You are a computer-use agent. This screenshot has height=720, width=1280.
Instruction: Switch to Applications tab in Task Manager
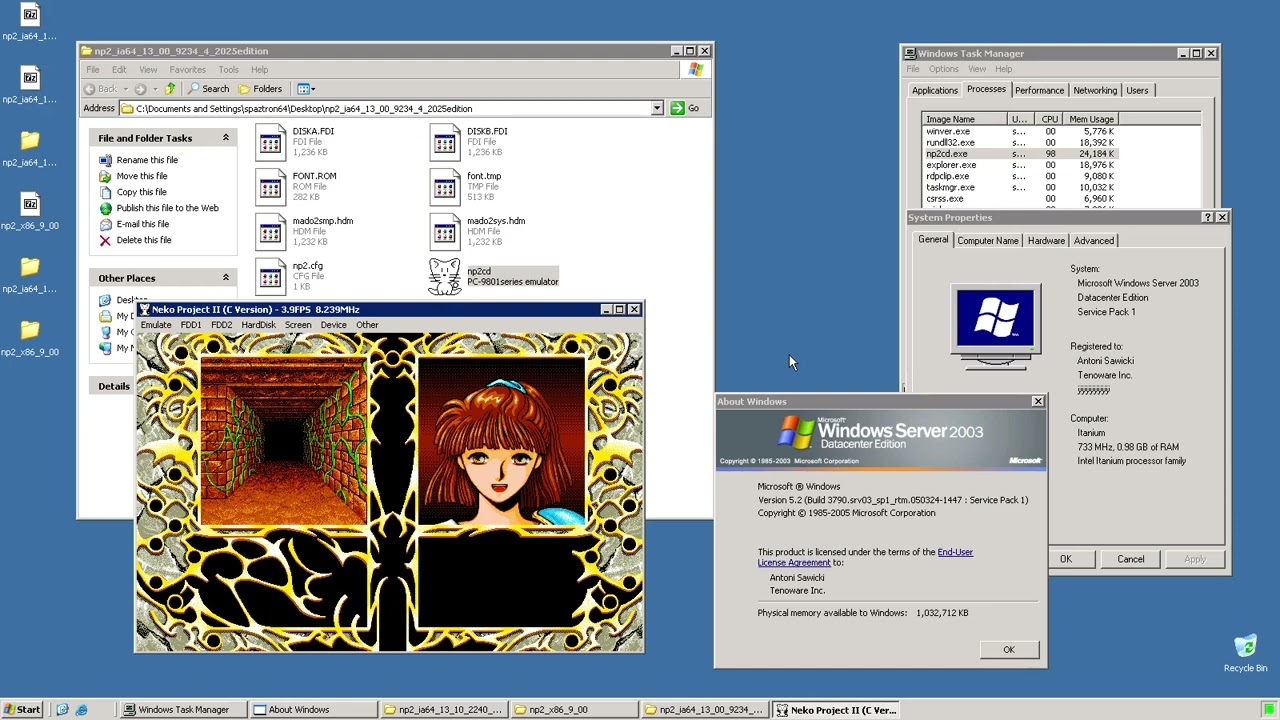pos(935,91)
